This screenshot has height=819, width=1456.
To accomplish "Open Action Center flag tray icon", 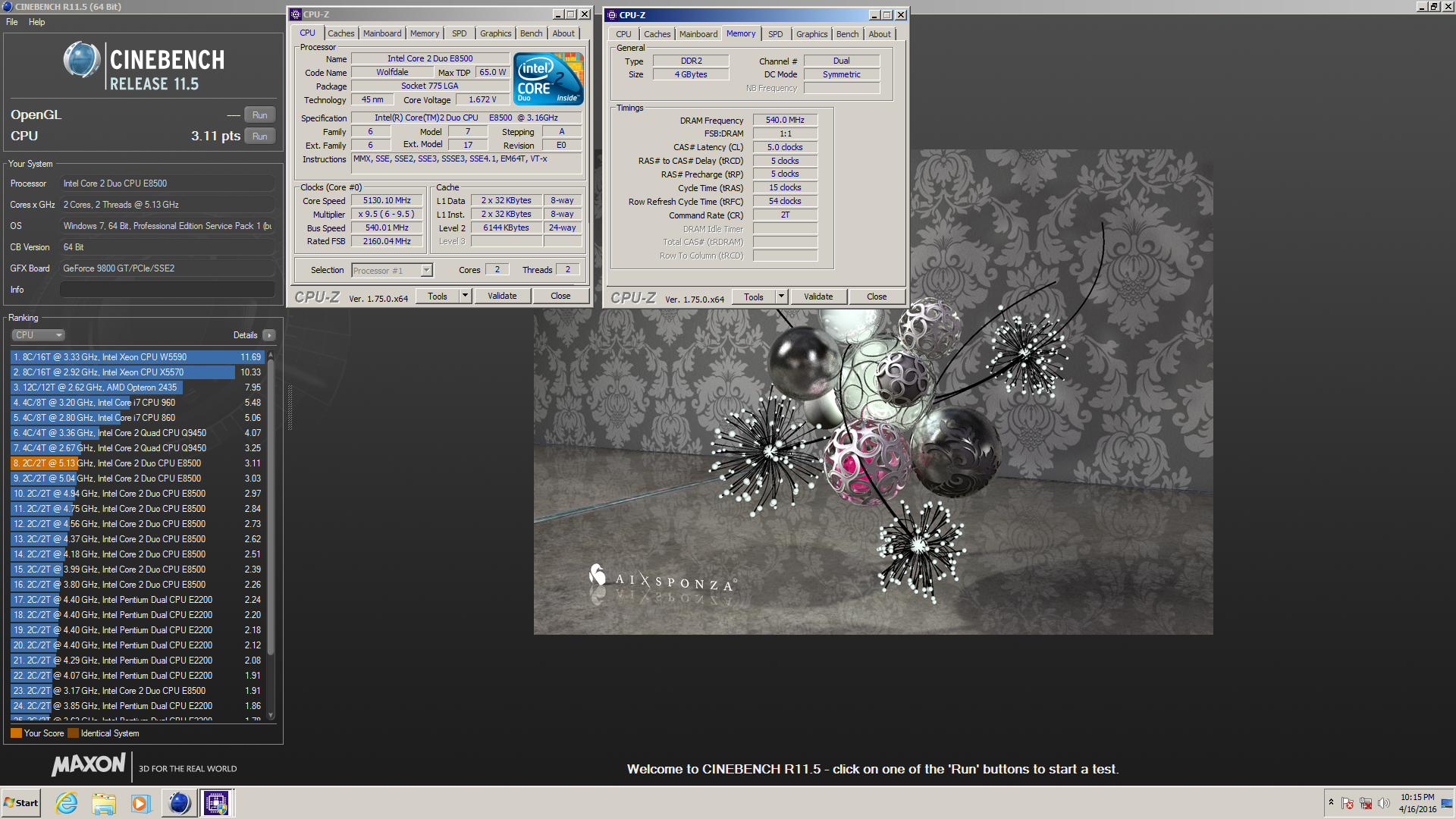I will (1347, 803).
